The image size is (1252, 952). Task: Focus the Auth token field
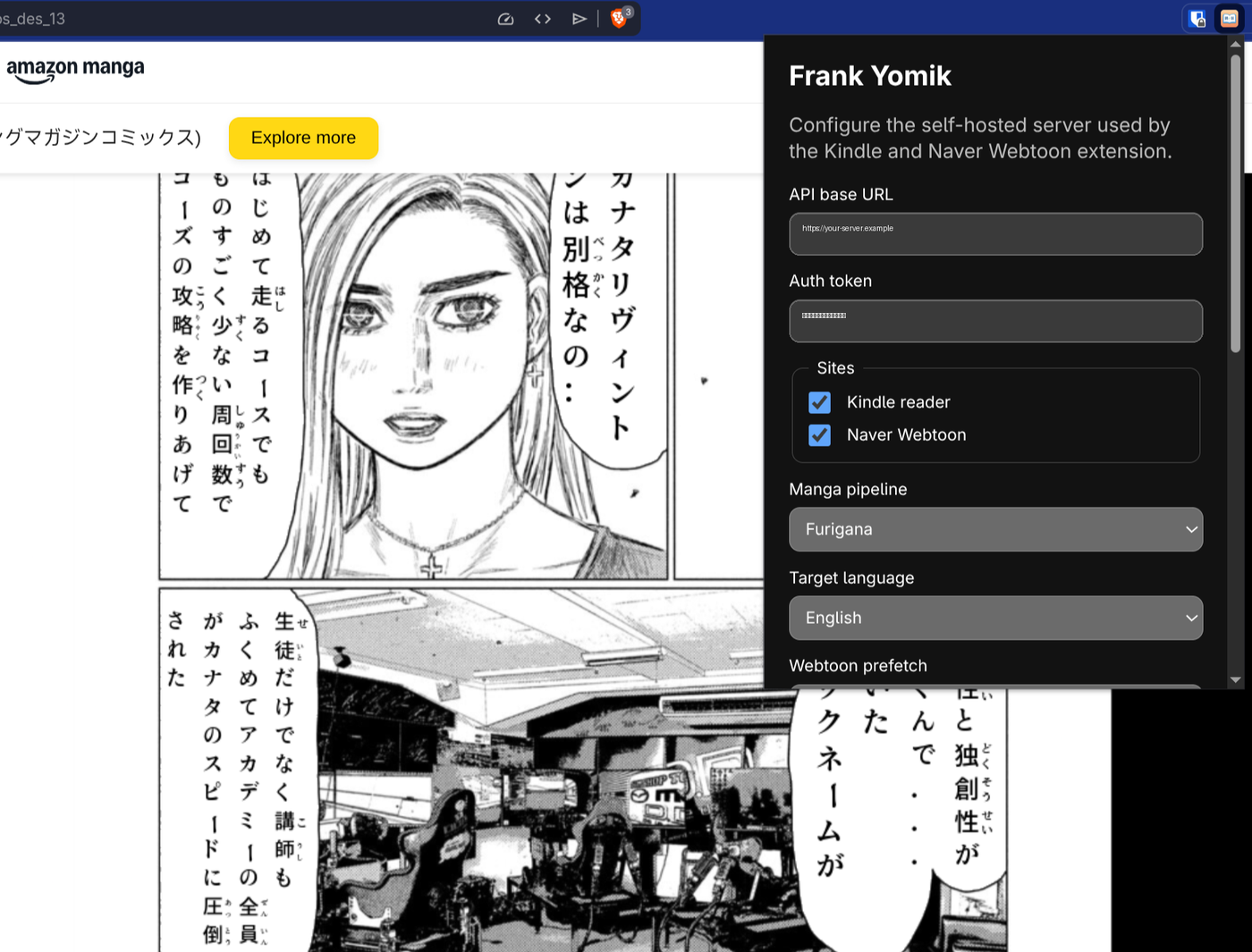[995, 321]
